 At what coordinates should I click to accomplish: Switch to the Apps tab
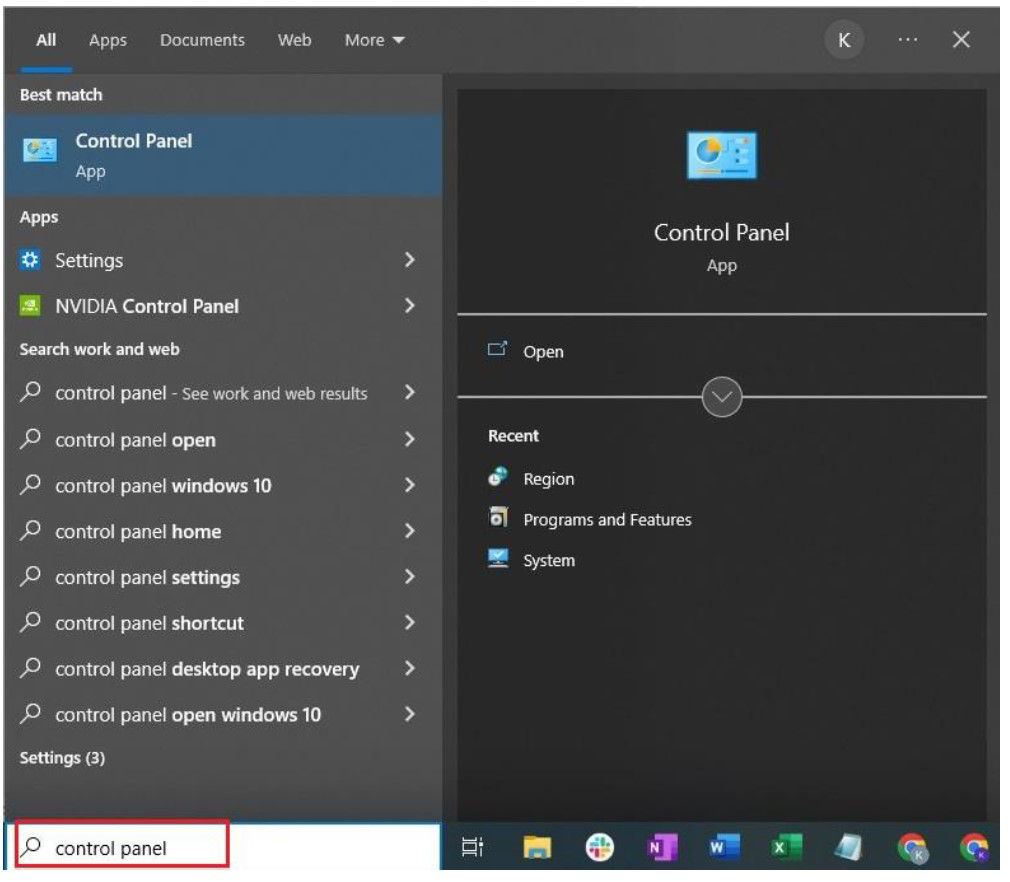[x=108, y=41]
